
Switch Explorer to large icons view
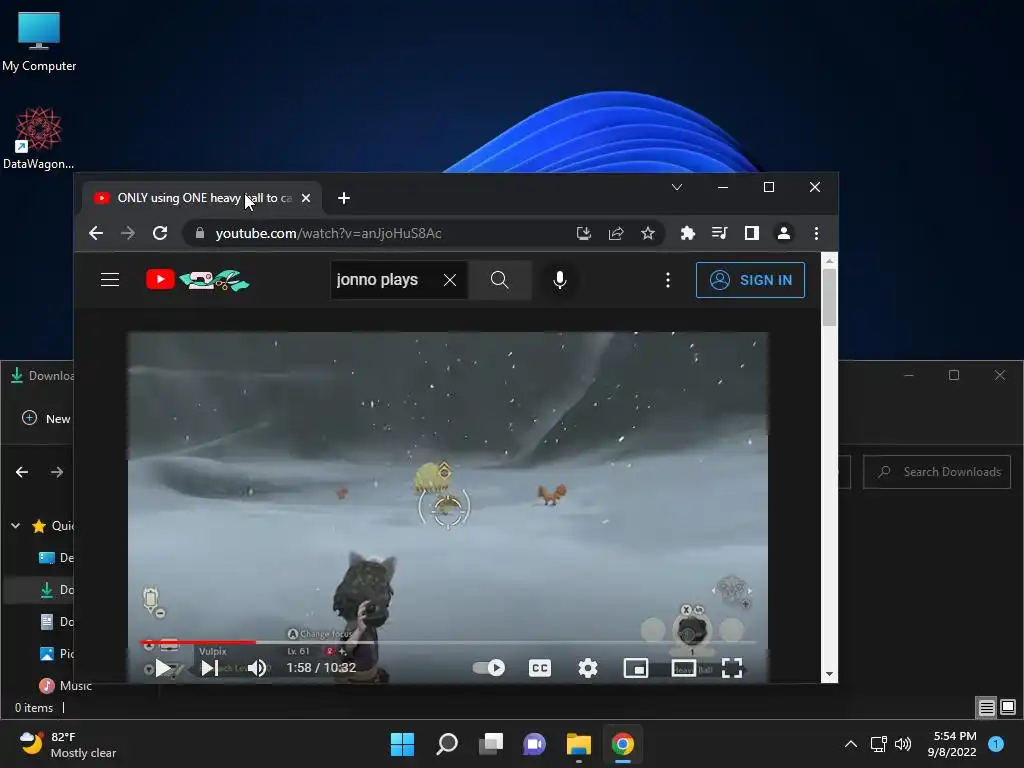point(1008,707)
